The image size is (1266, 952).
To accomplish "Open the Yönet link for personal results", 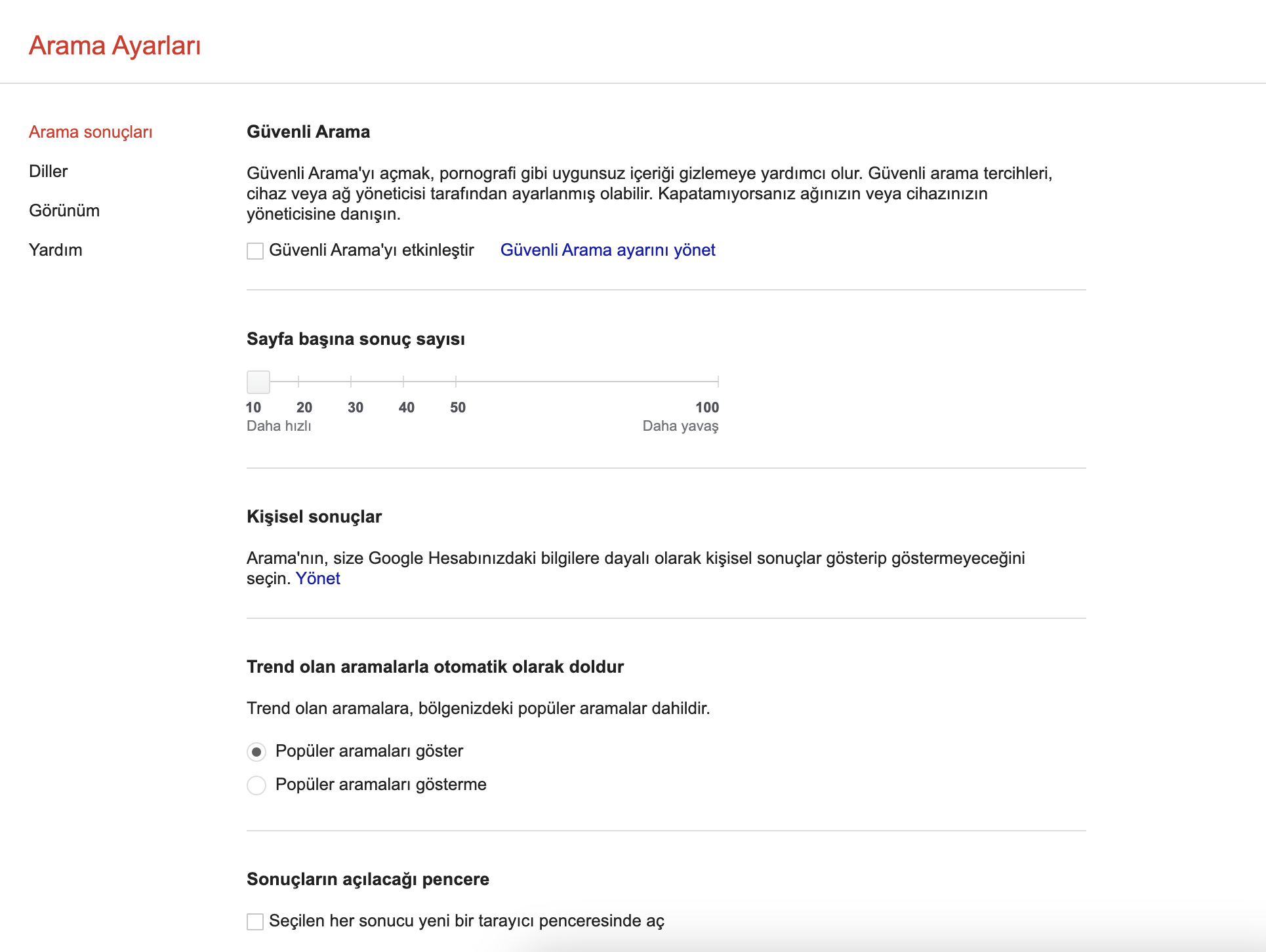I will (x=318, y=578).
